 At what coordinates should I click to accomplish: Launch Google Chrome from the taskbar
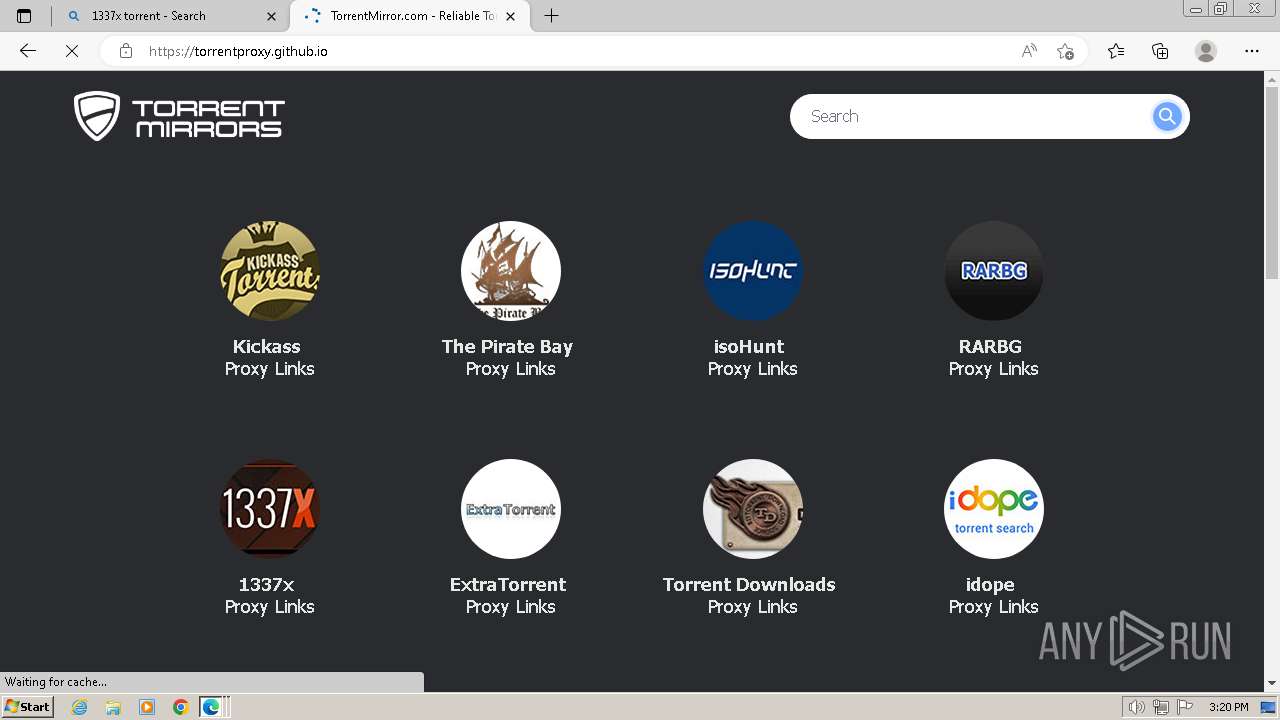click(180, 707)
